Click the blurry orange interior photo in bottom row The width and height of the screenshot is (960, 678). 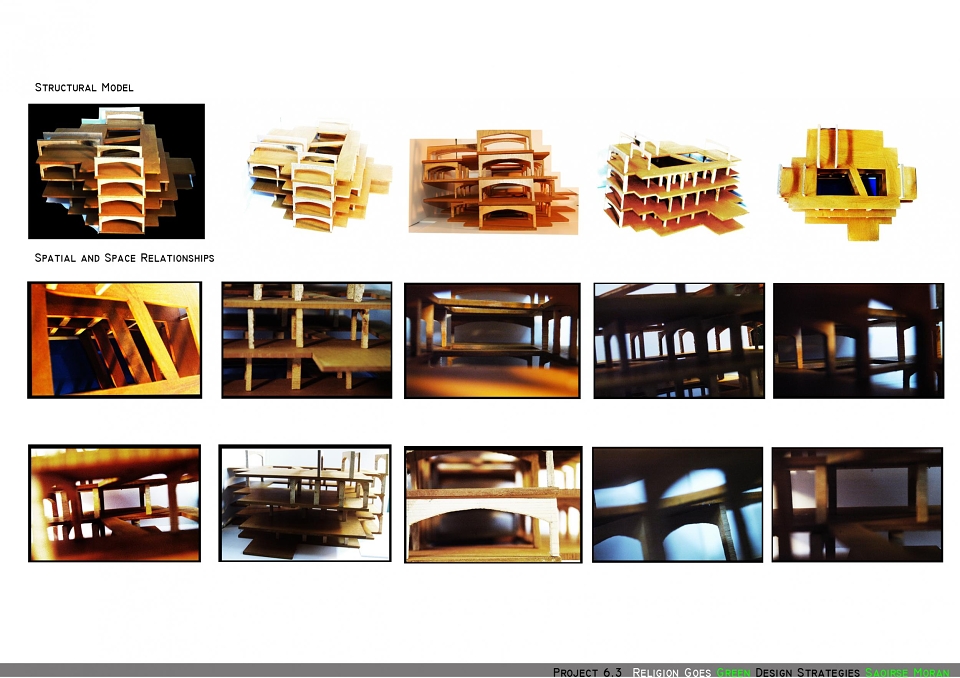[x=114, y=503]
